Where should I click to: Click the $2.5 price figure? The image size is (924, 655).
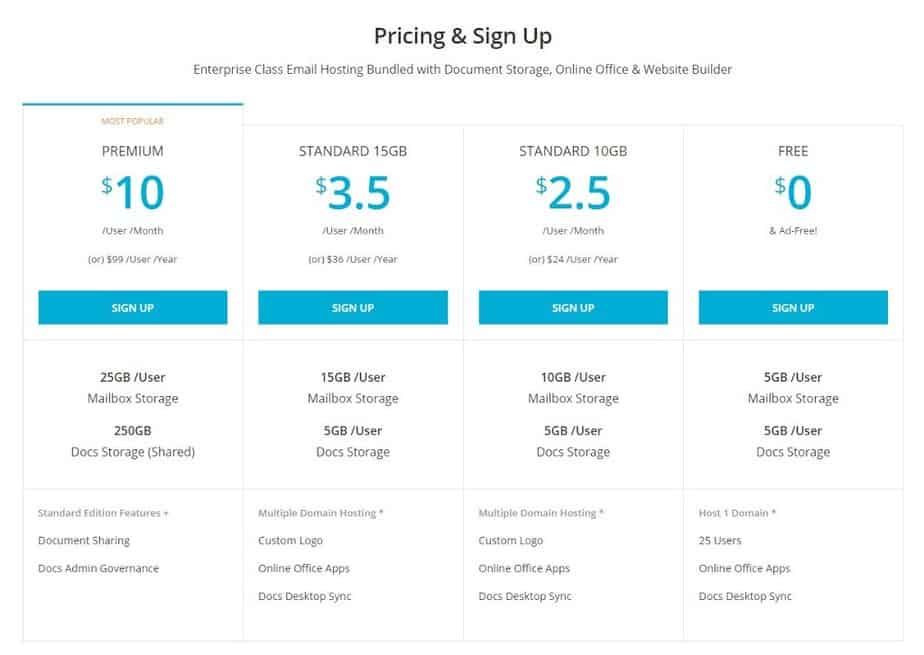click(x=573, y=193)
